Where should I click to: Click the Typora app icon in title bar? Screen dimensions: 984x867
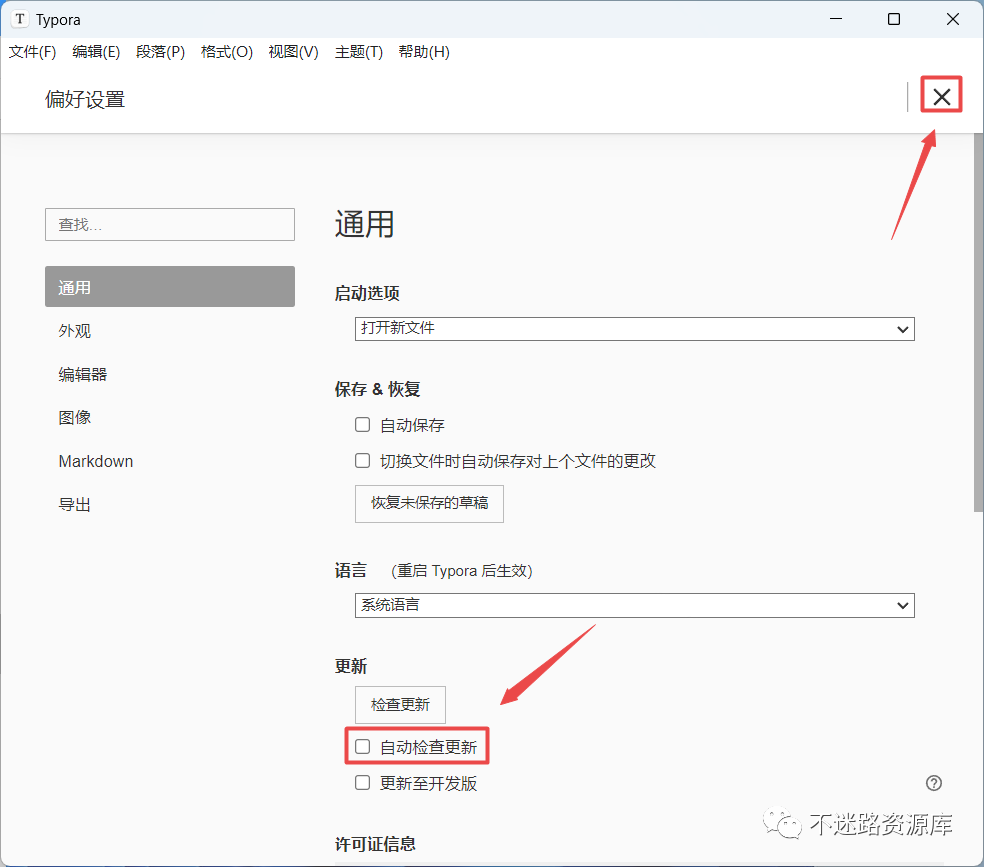[20, 19]
